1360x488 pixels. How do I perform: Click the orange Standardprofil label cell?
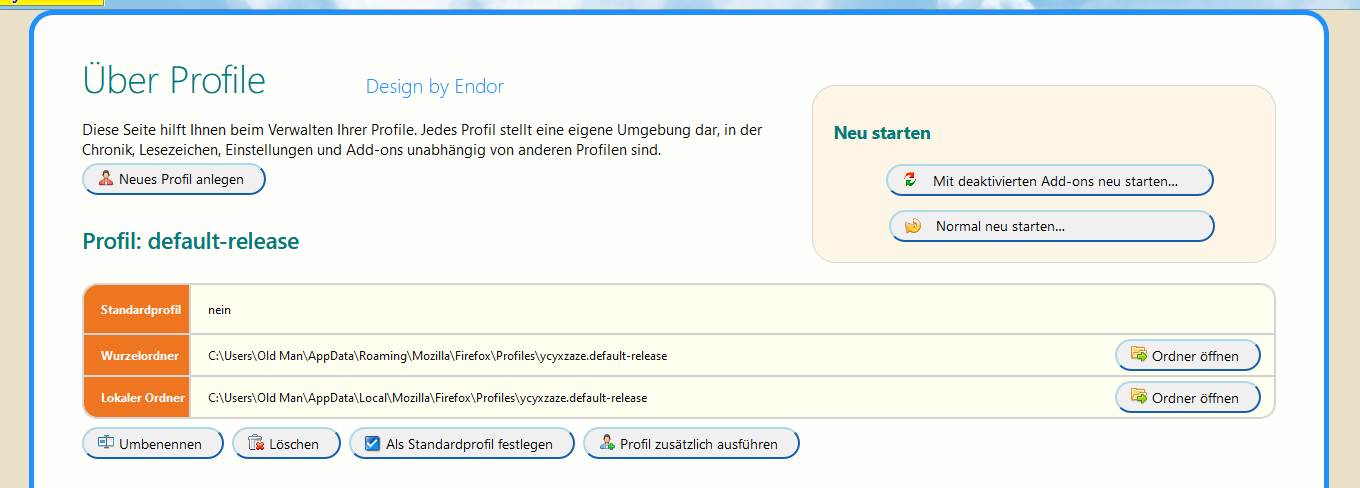(x=138, y=310)
